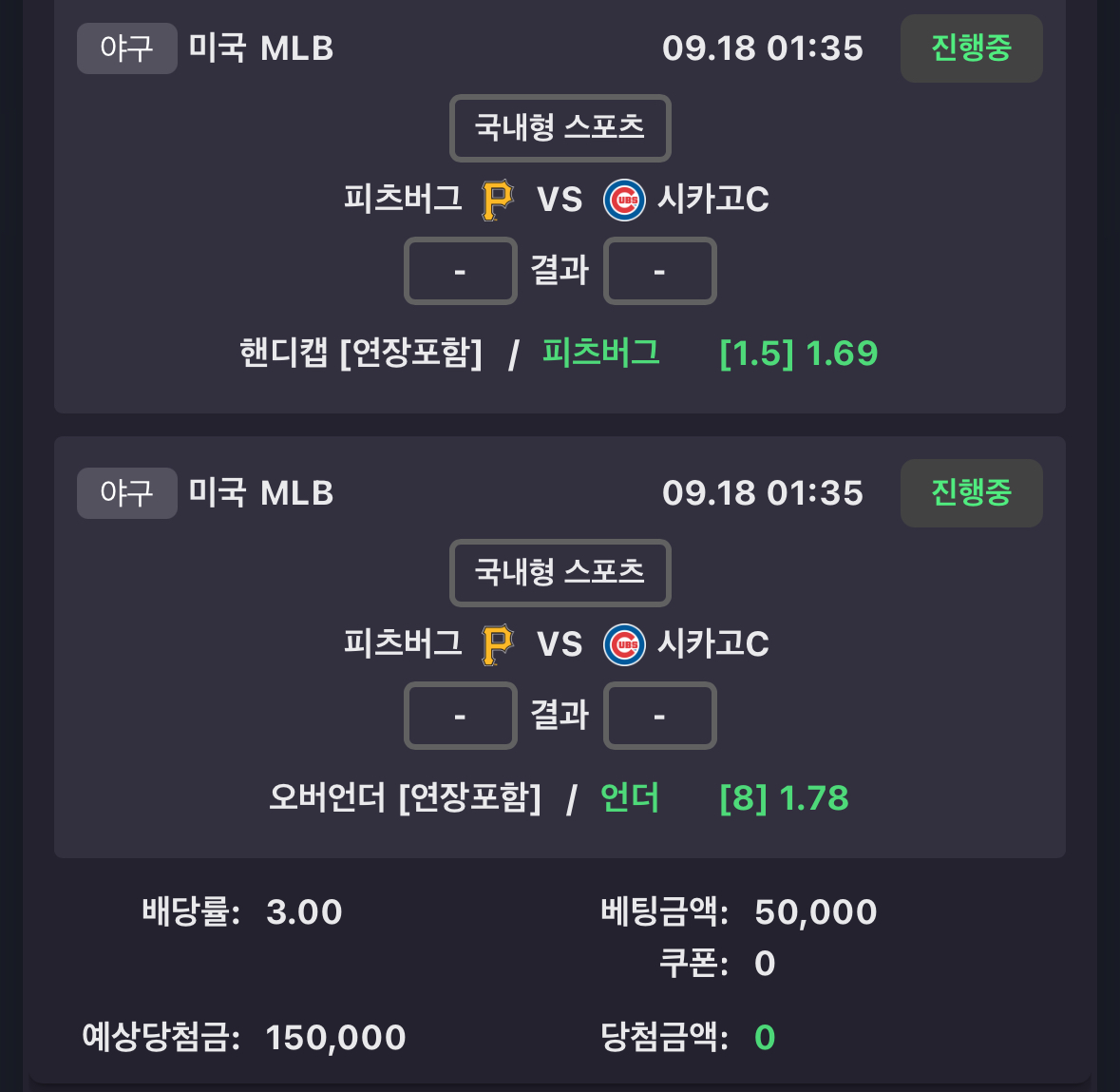Click the 베팅금액 50,000 value
The width and height of the screenshot is (1120, 1092).
pyautogui.click(x=816, y=912)
